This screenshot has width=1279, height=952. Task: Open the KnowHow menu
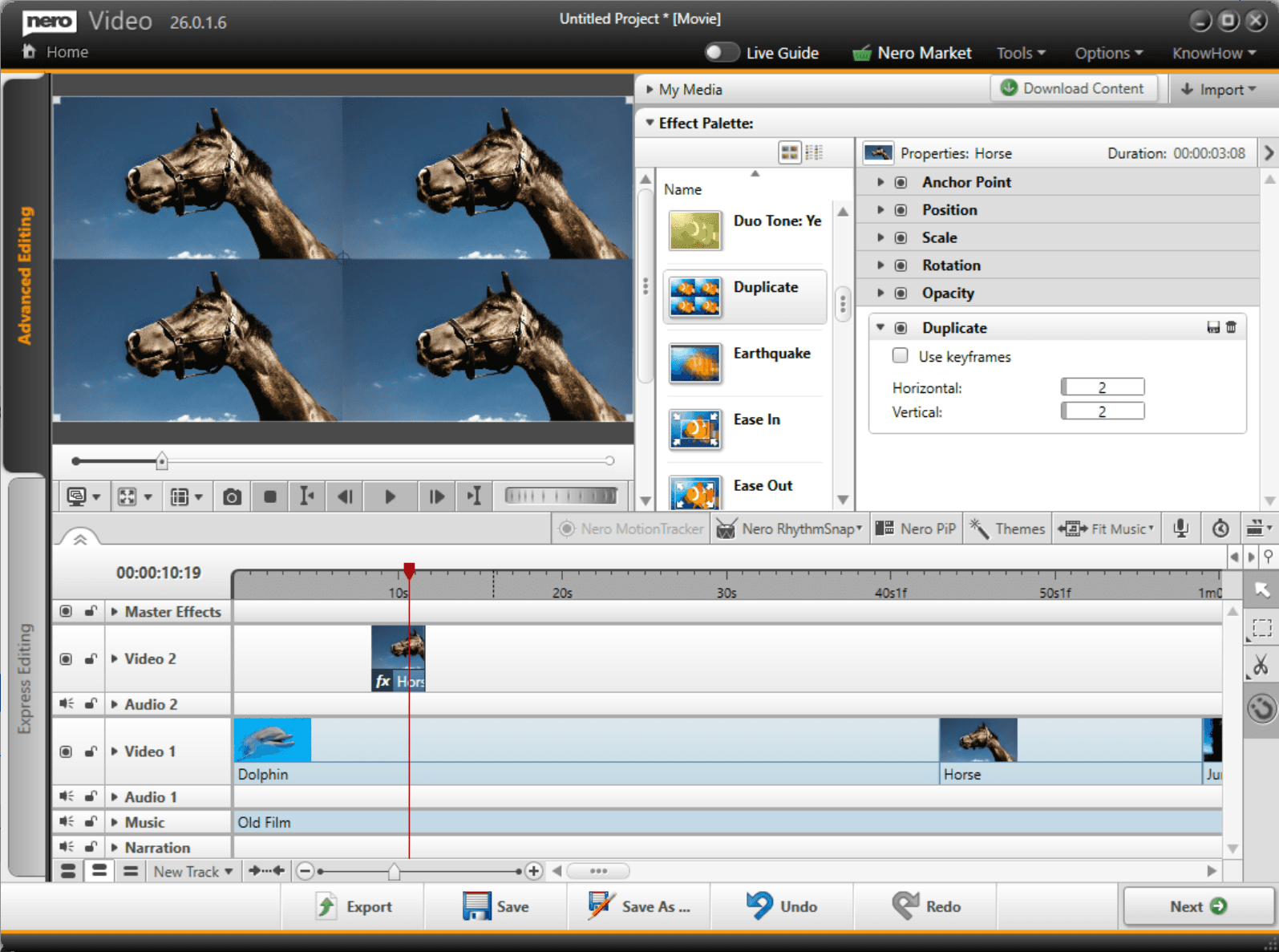coord(1214,53)
